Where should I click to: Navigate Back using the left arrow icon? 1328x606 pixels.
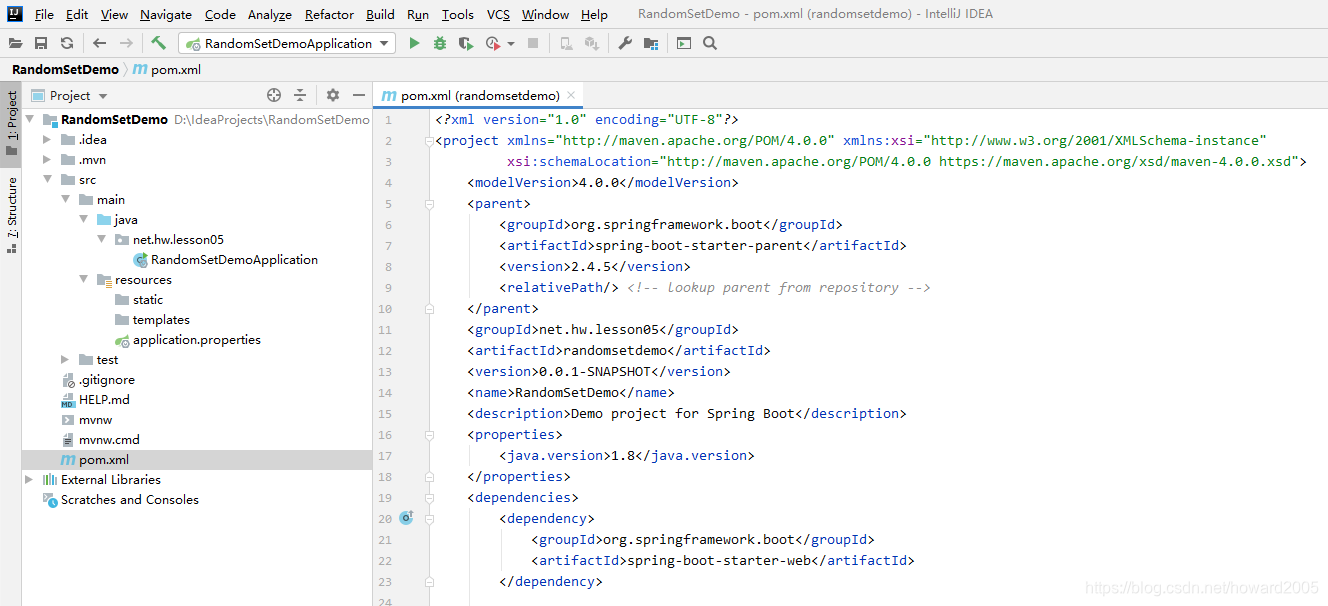99,43
